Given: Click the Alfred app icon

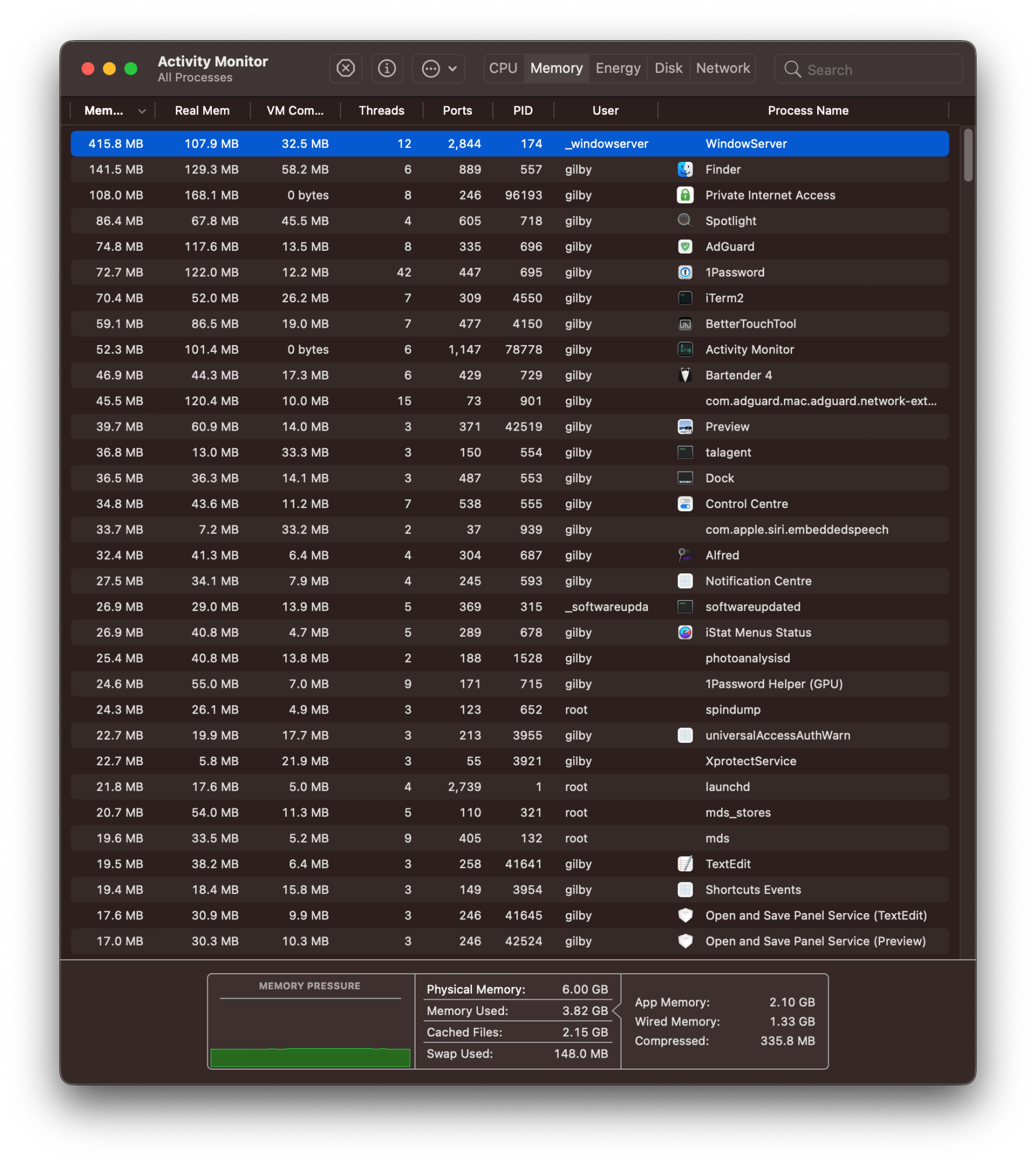Looking at the screenshot, I should pos(685,555).
